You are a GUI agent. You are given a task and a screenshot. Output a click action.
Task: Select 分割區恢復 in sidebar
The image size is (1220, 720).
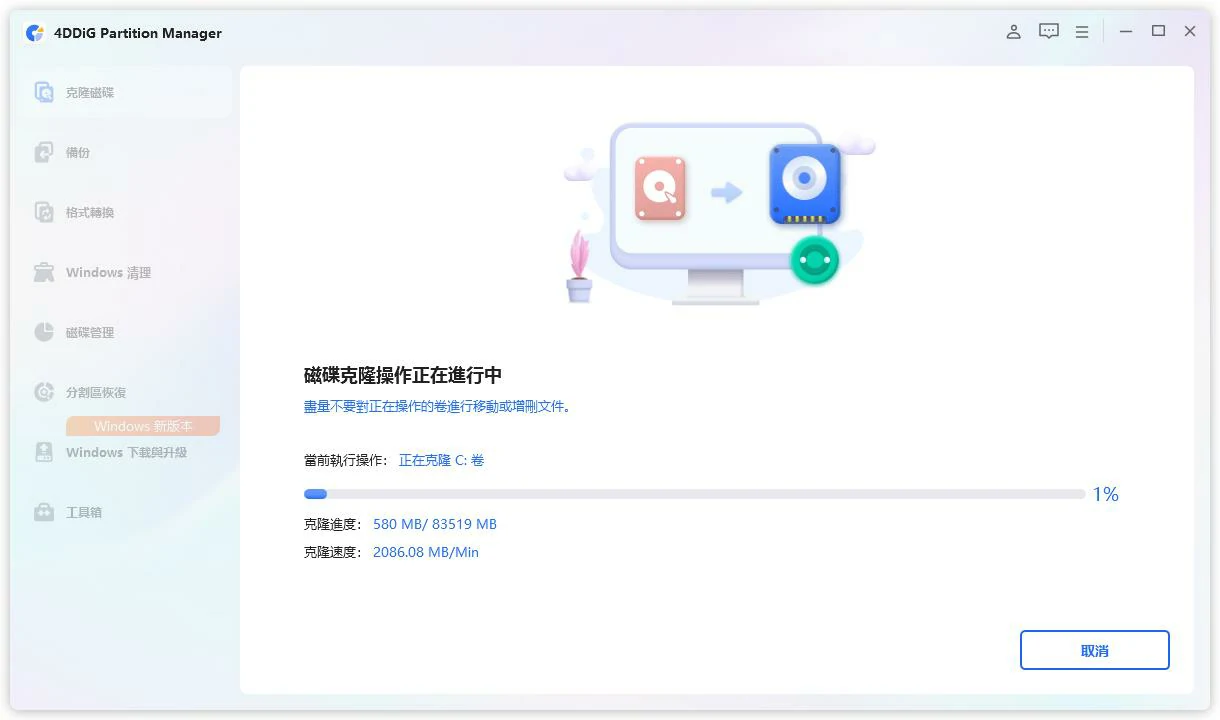coord(123,392)
